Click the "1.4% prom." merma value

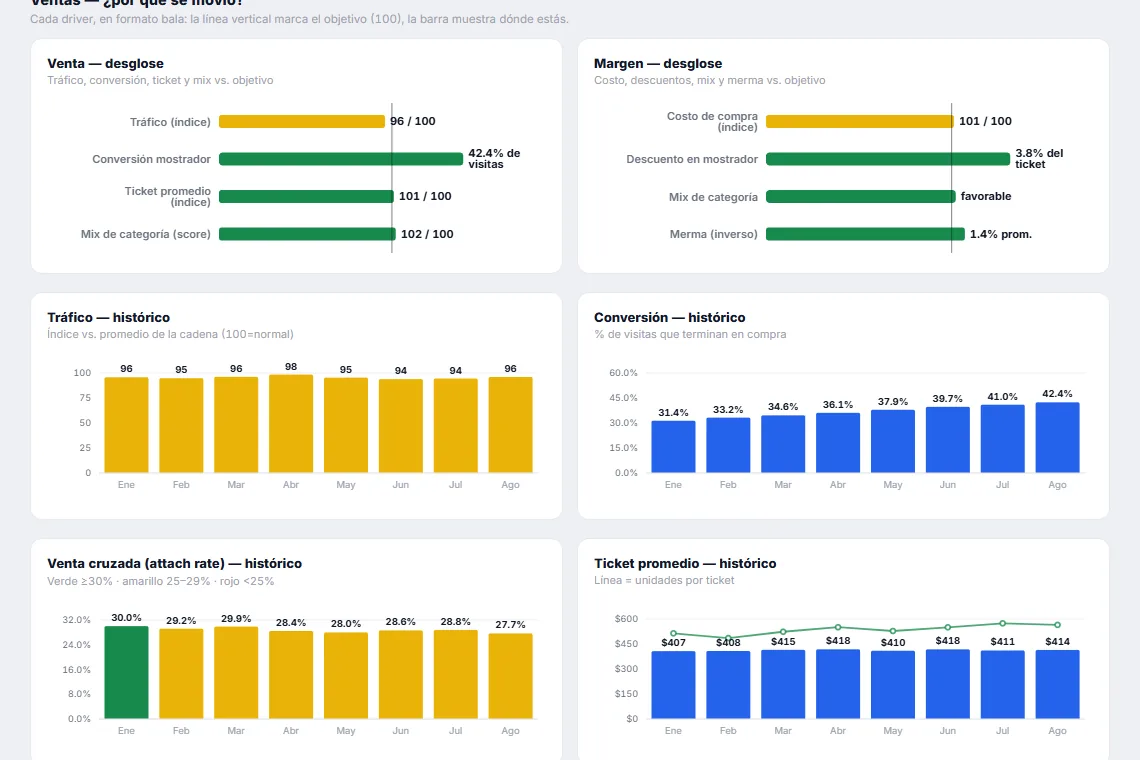coord(1001,234)
